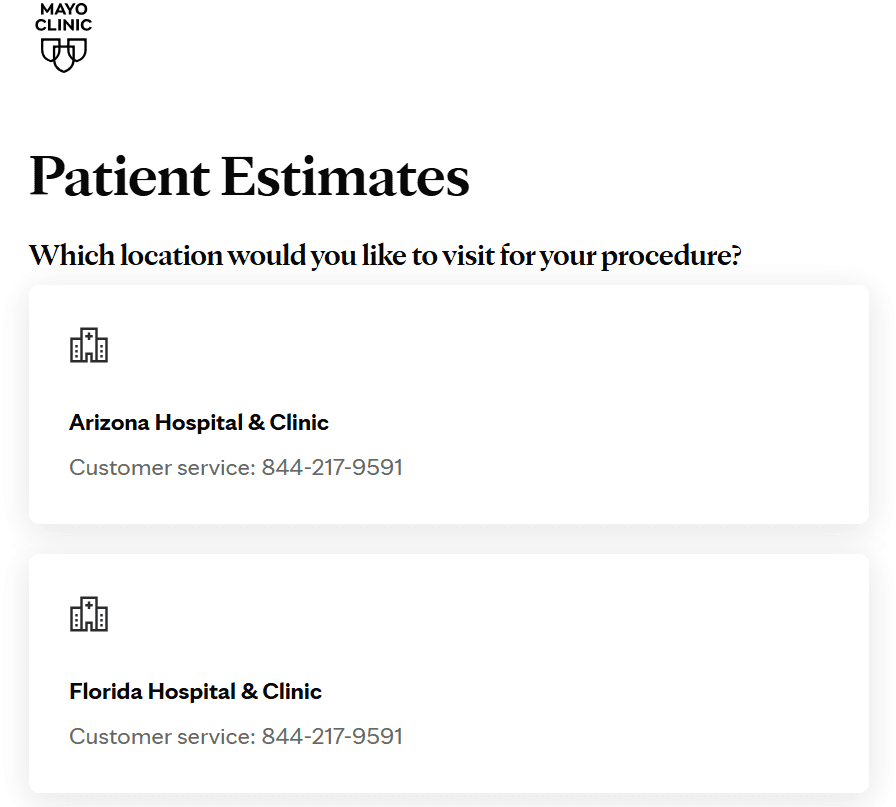Screen dimensions: 896x807
Task: Click the phone number in the Florida card
Action: [332, 737]
